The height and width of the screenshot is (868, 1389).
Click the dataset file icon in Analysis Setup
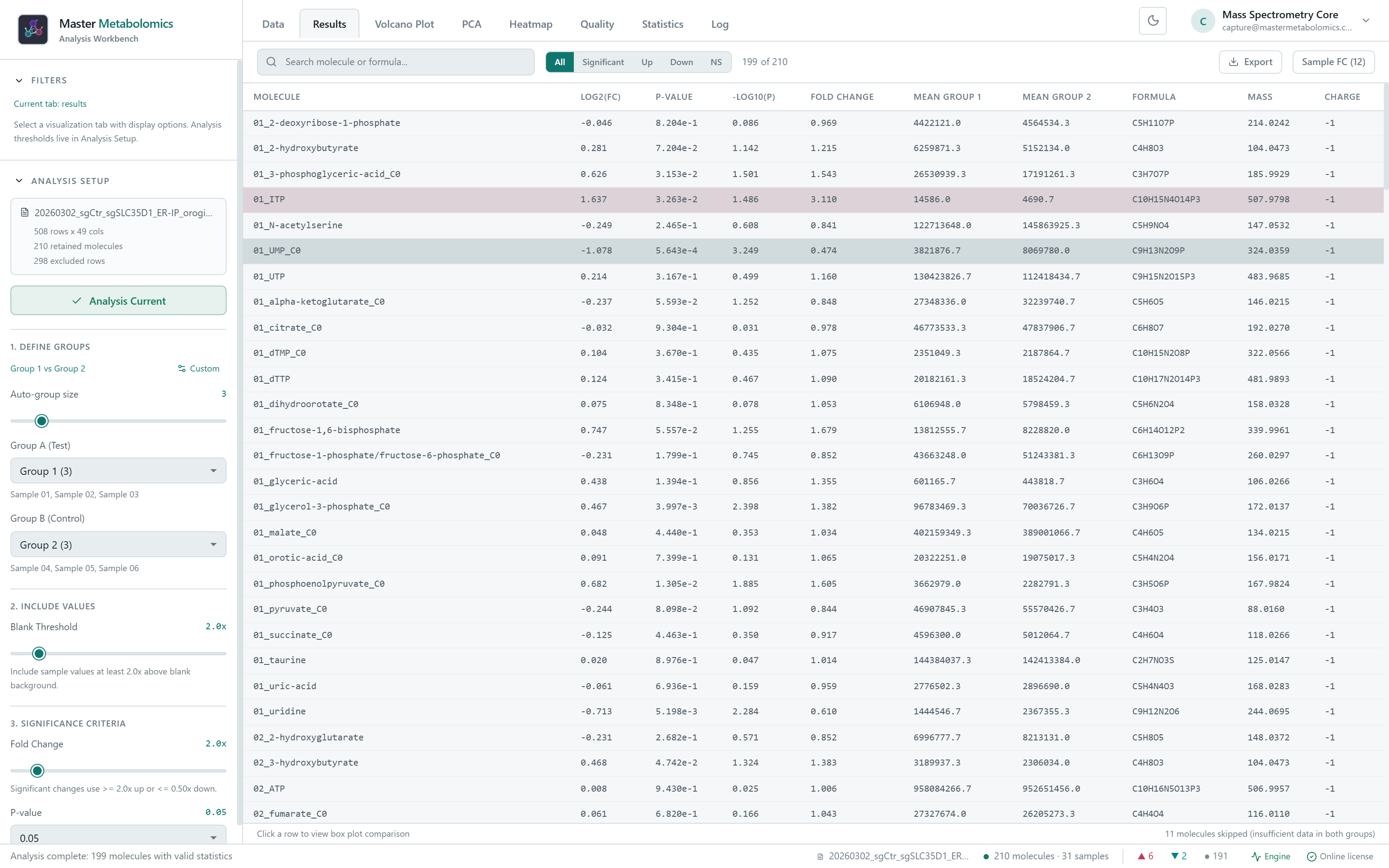click(x=25, y=212)
